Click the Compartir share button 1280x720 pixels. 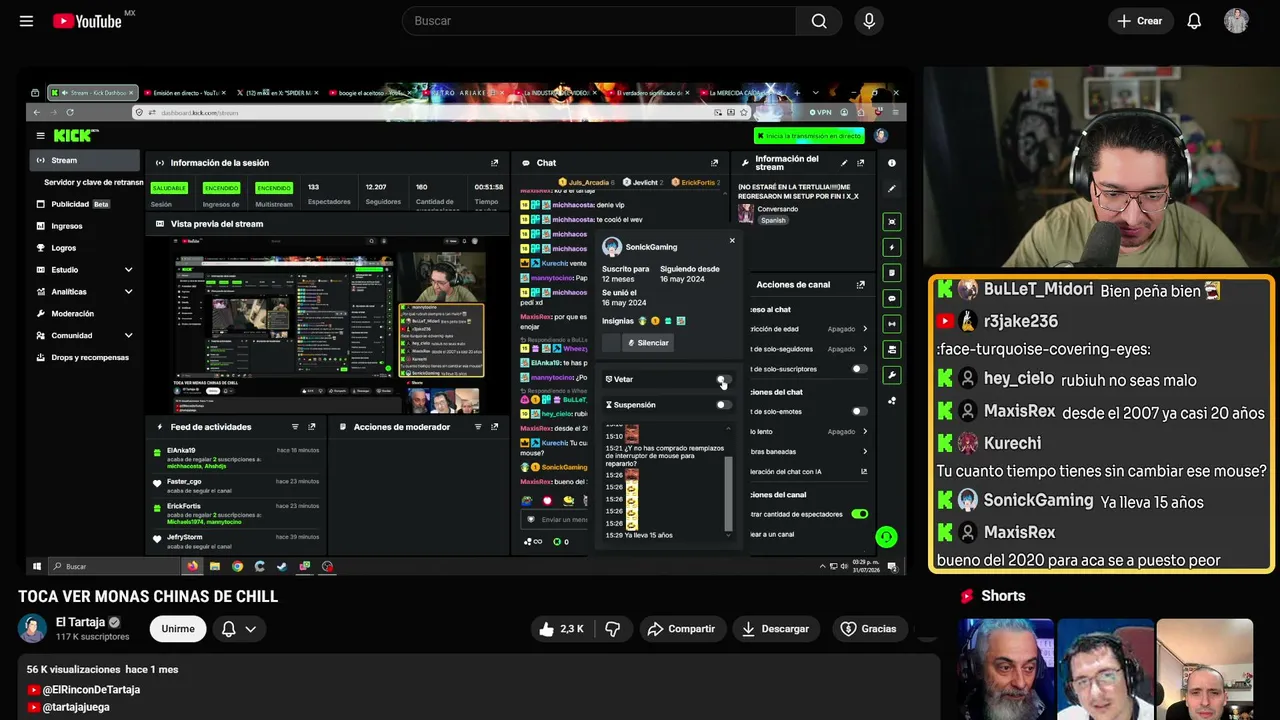pos(682,629)
